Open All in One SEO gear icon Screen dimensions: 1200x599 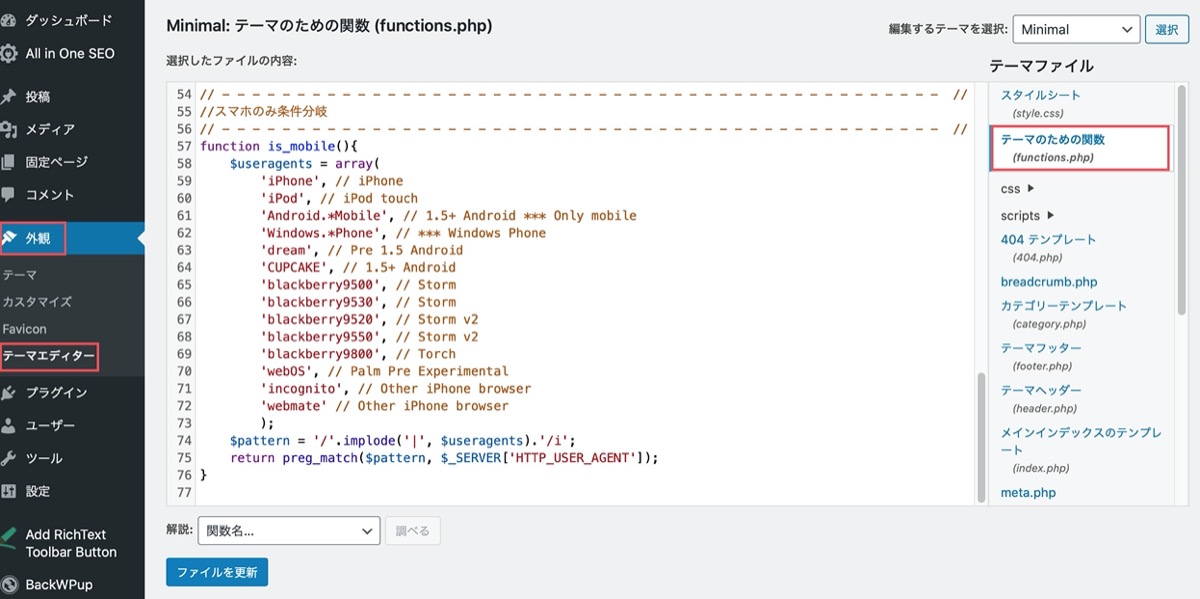pyautogui.click(x=8, y=54)
